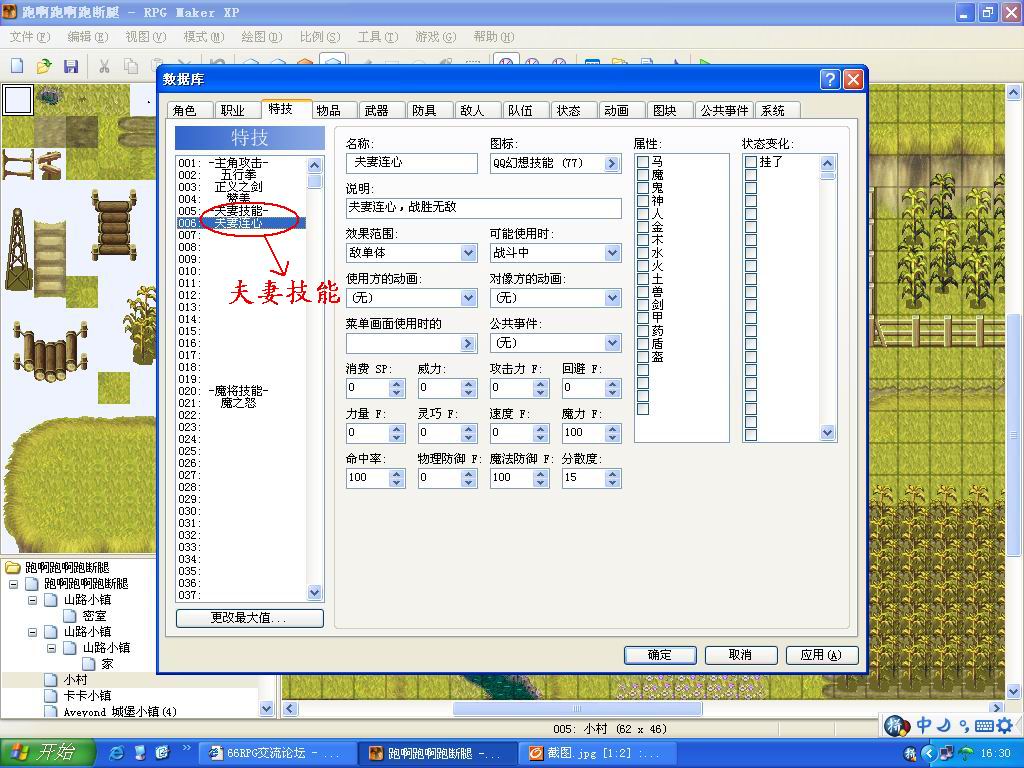Click the Windows 开始 start button

tap(48, 753)
